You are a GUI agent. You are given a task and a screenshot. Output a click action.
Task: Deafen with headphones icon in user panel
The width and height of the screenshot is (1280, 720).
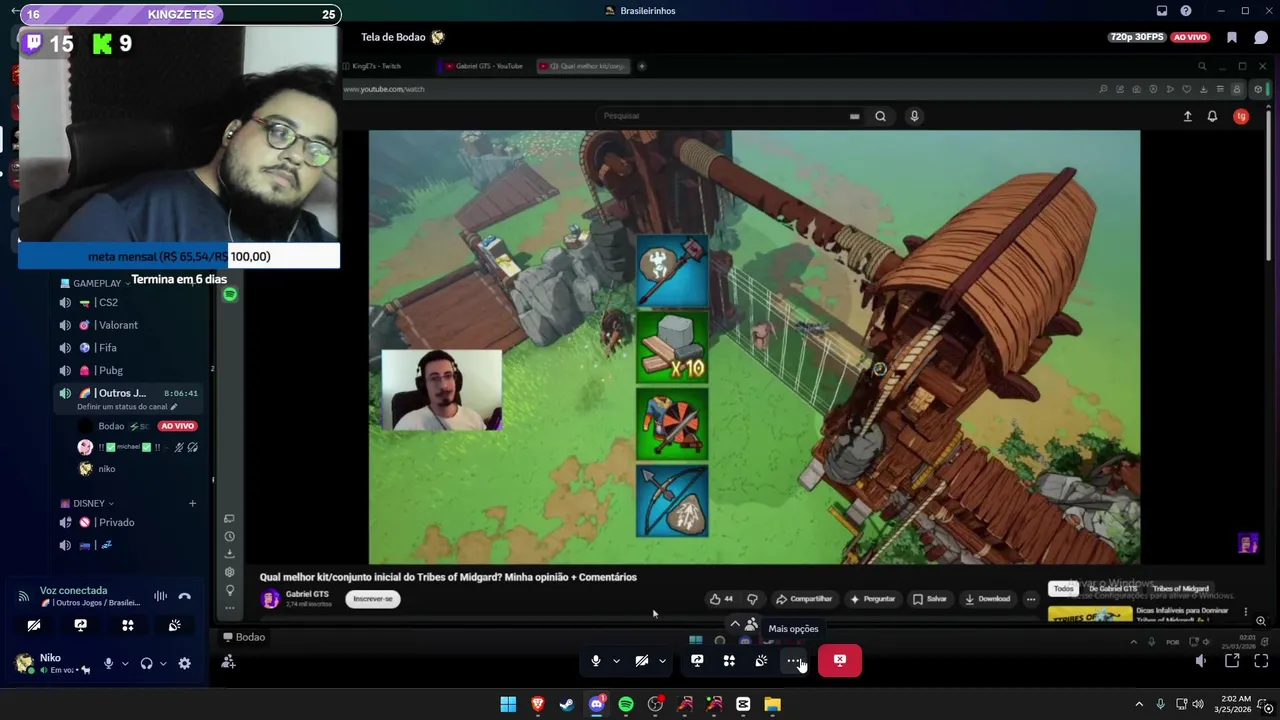[146, 663]
